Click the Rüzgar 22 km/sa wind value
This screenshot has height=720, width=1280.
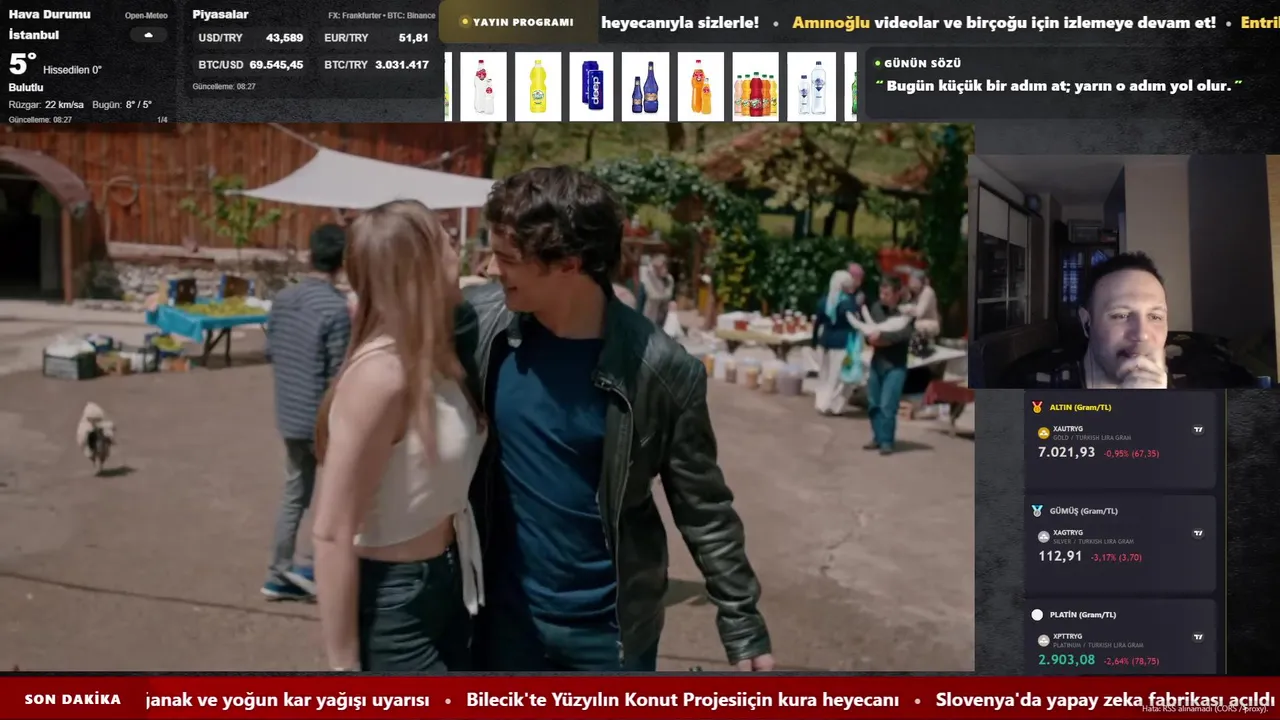tap(46, 105)
